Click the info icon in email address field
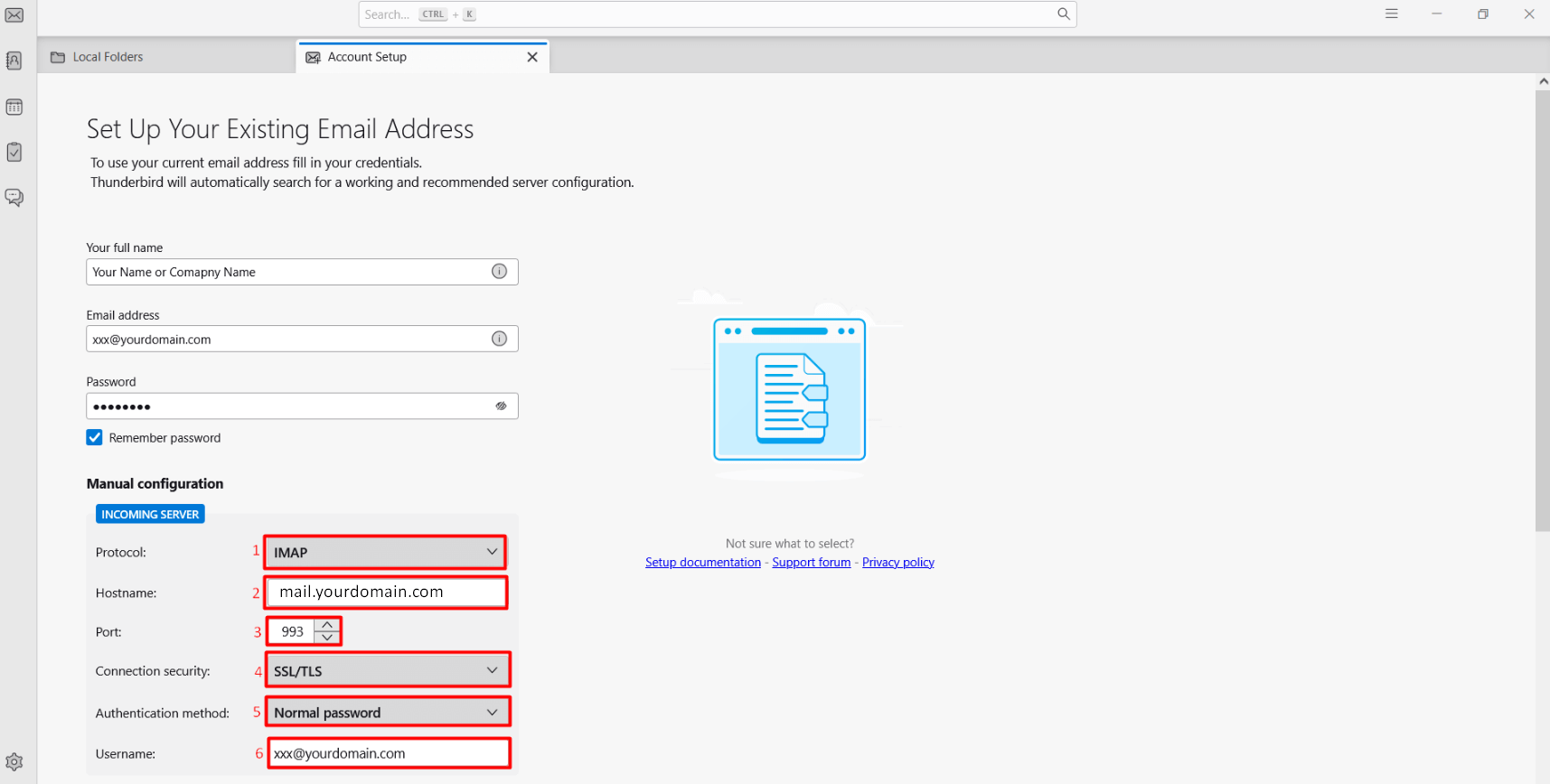Image resolution: width=1550 pixels, height=784 pixels. pyautogui.click(x=499, y=339)
